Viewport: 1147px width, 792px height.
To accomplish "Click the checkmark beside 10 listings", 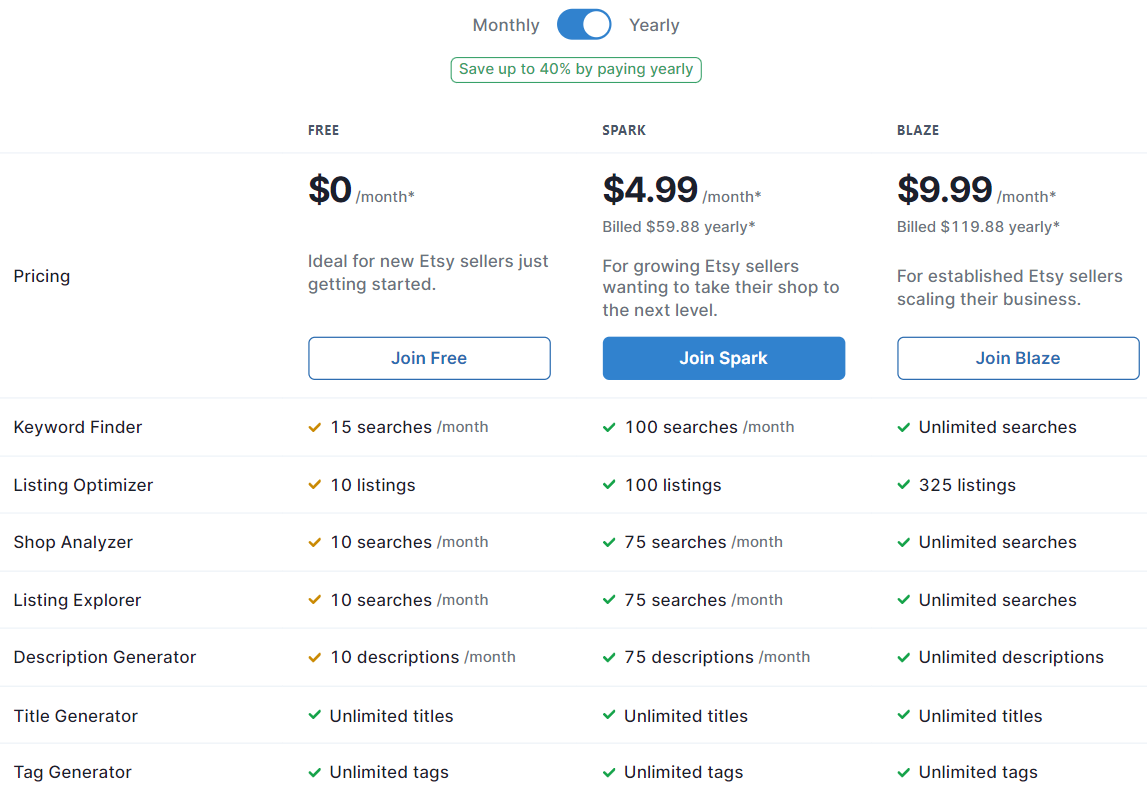I will coord(315,485).
